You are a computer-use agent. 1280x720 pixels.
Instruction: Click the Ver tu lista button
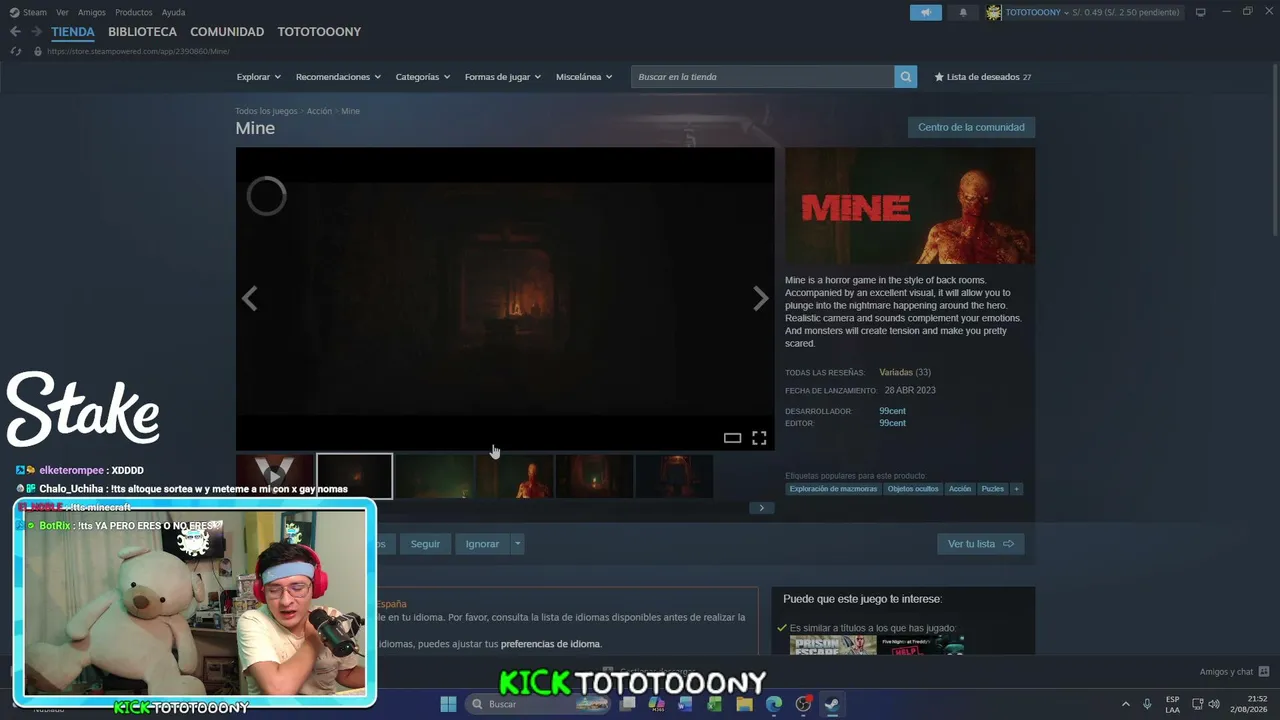point(980,544)
